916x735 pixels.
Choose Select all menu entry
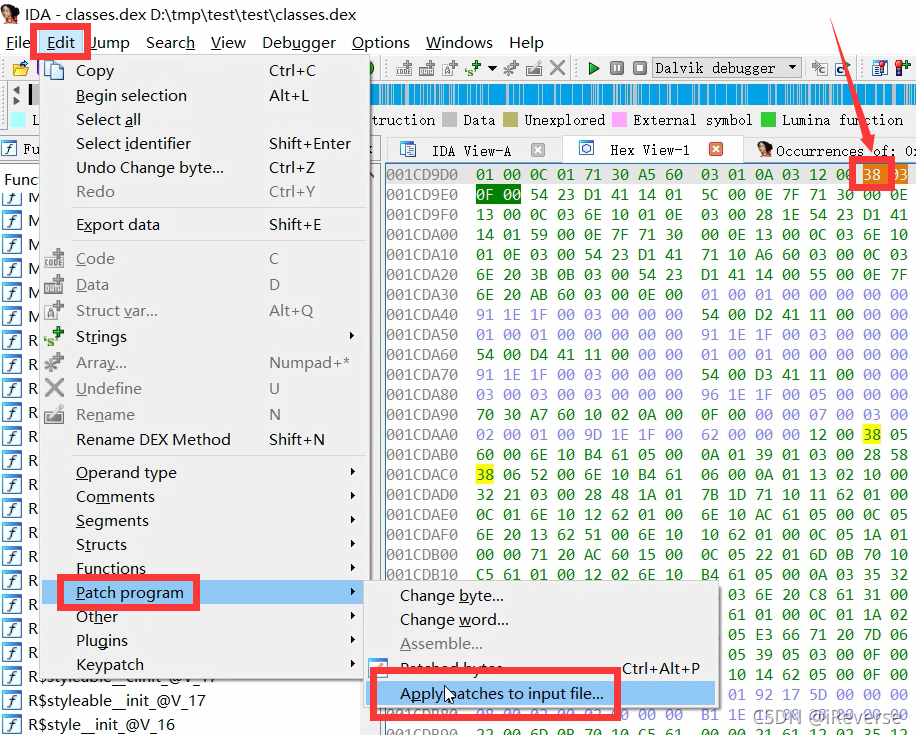point(204,119)
